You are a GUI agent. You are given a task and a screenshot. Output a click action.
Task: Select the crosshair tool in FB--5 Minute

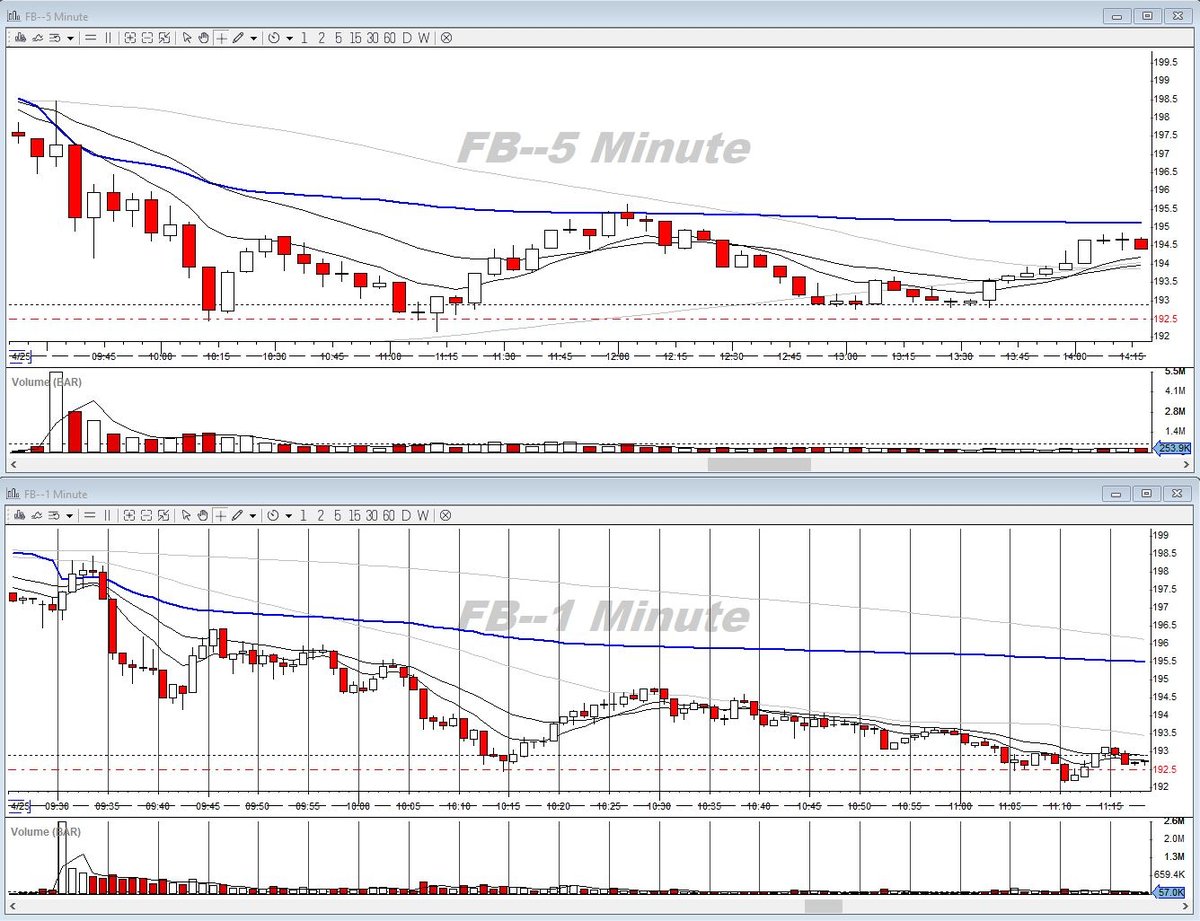(221, 38)
